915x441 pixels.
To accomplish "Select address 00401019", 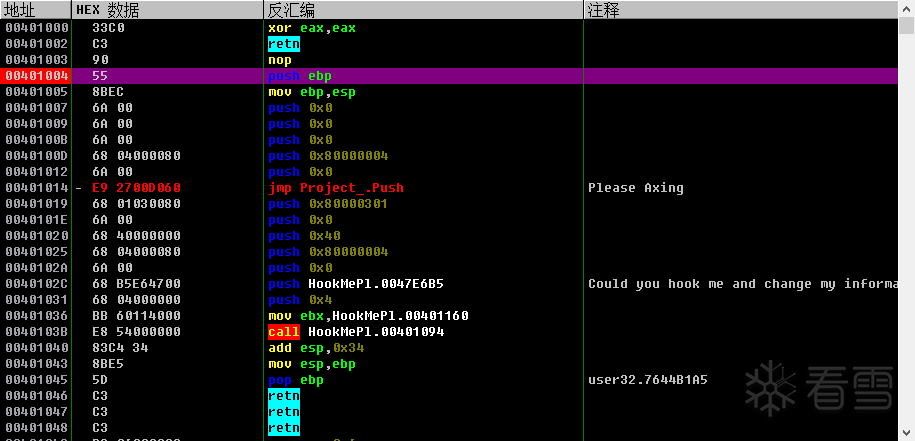I will (x=37, y=204).
